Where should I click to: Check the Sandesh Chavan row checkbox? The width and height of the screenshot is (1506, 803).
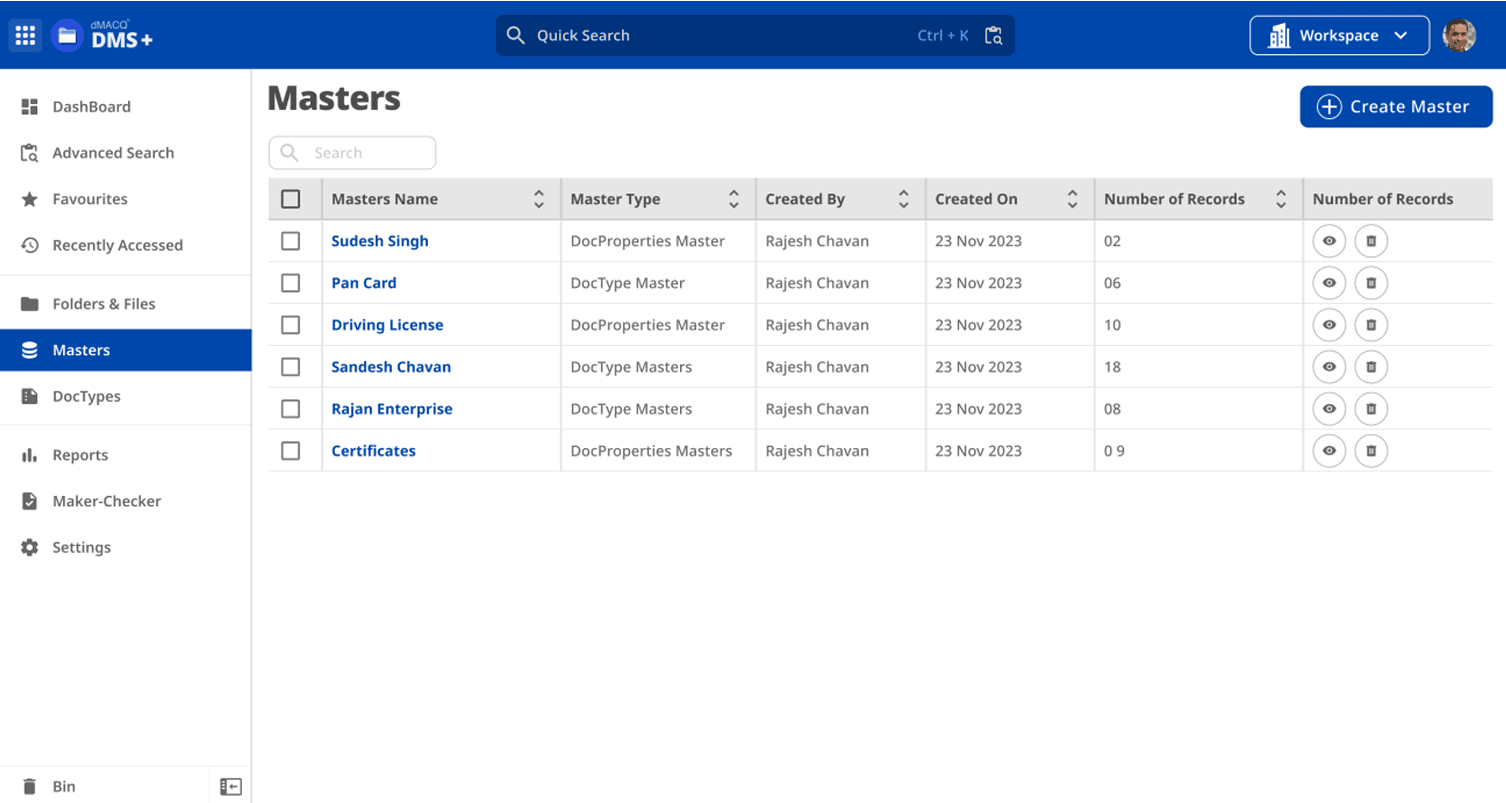(x=291, y=367)
